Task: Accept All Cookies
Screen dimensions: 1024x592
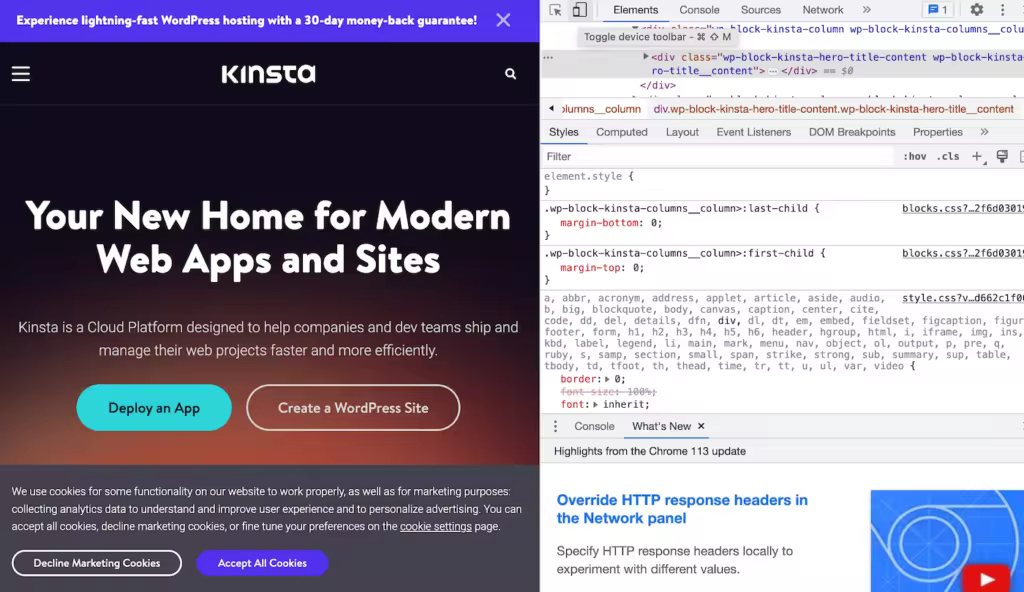Action: (x=262, y=563)
